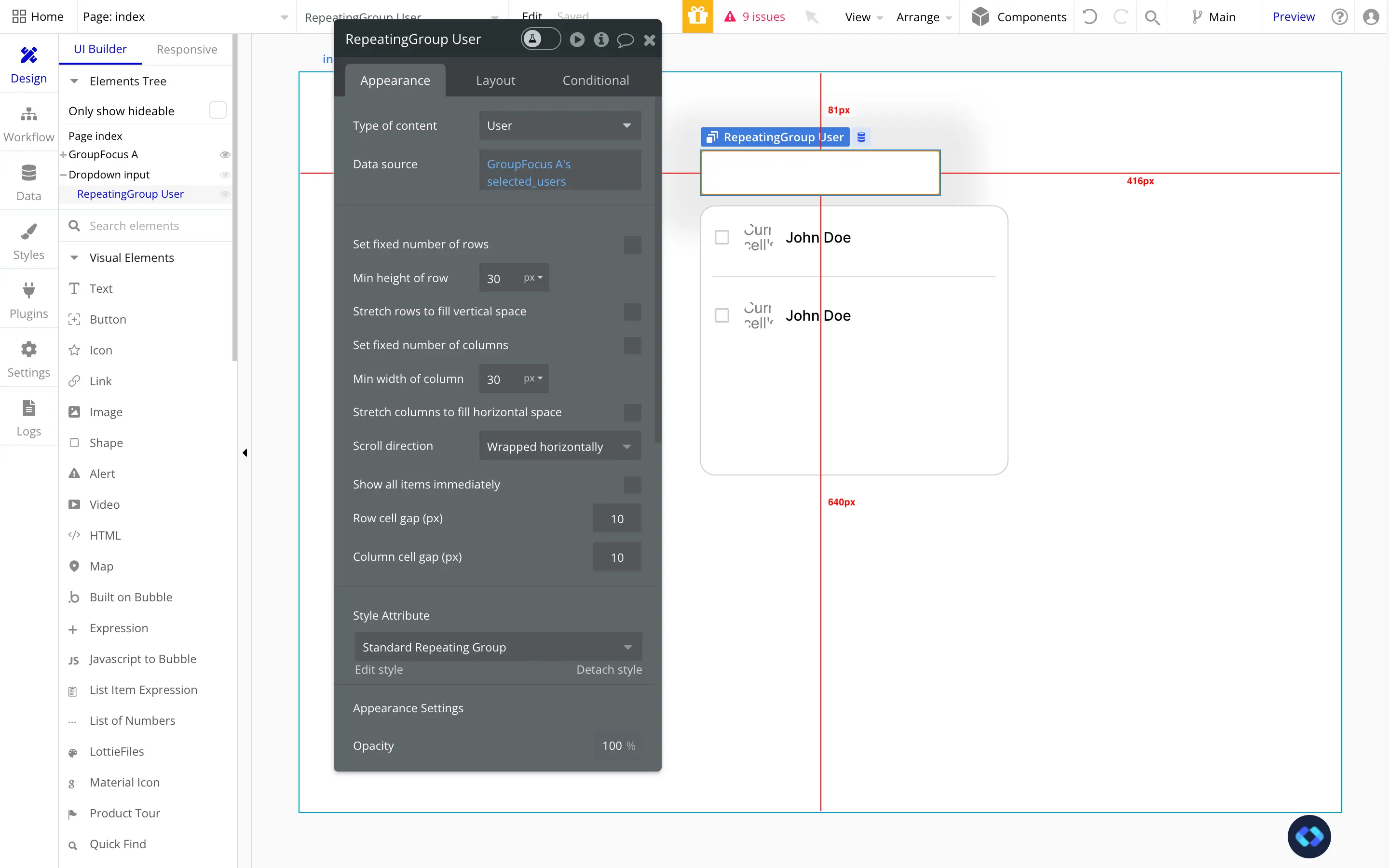Enable Set fixed number of rows
The height and width of the screenshot is (868, 1389).
click(x=631, y=244)
